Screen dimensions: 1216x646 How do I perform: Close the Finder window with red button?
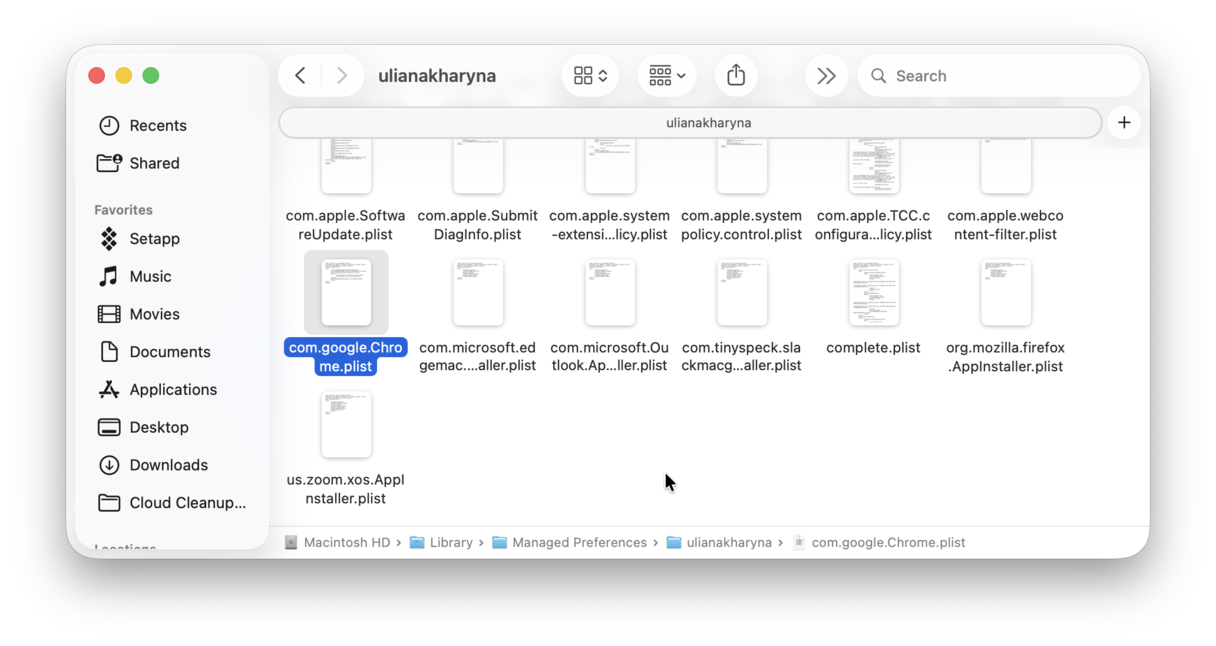click(x=97, y=76)
